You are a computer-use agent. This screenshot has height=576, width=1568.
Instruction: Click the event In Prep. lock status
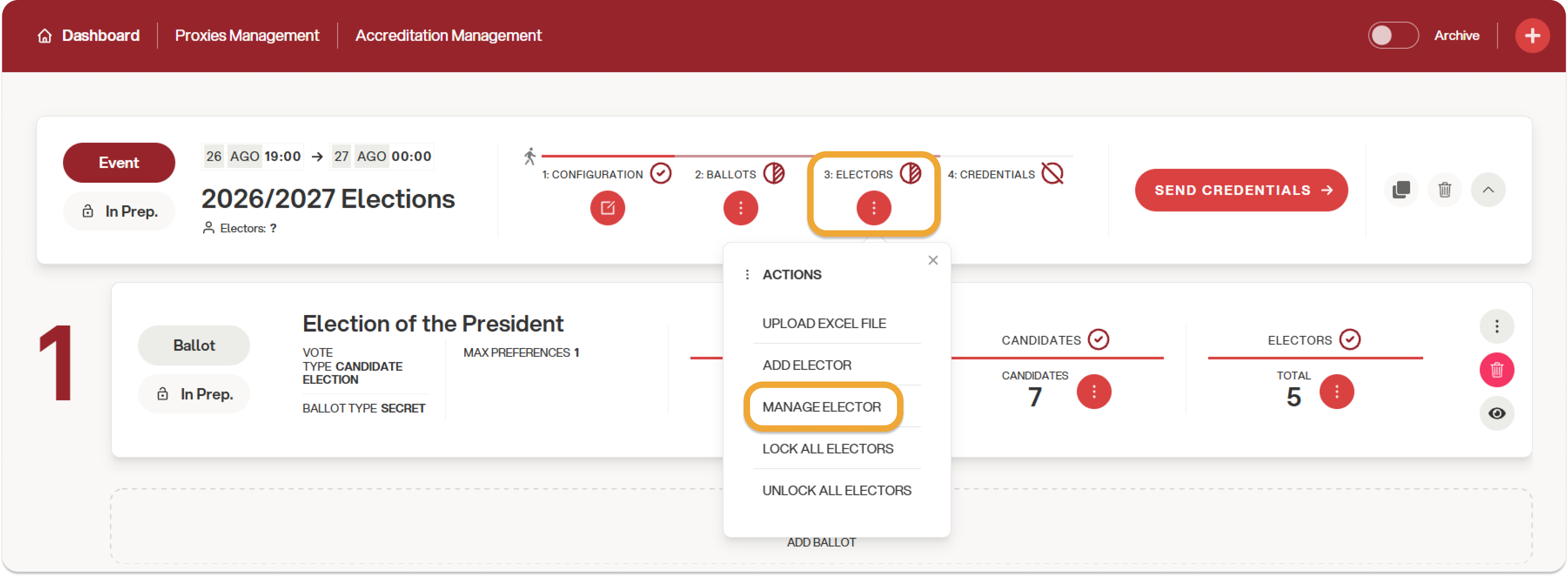pyautogui.click(x=119, y=211)
